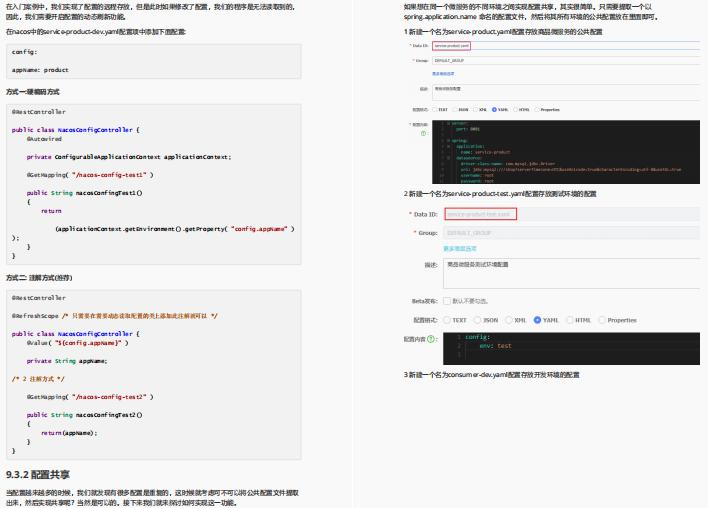The width and height of the screenshot is (708, 508).
Task: Select TEXT format in lower Beta form
Action: click(447, 320)
